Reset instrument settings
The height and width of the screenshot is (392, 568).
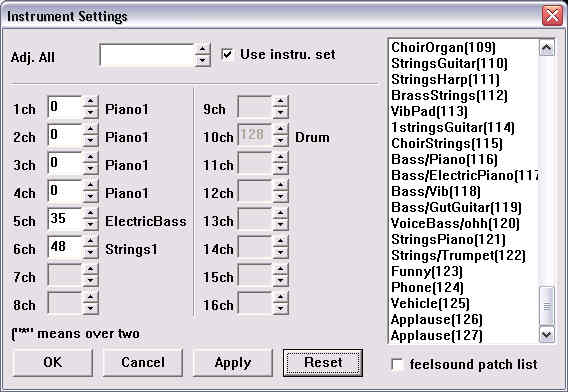323,363
